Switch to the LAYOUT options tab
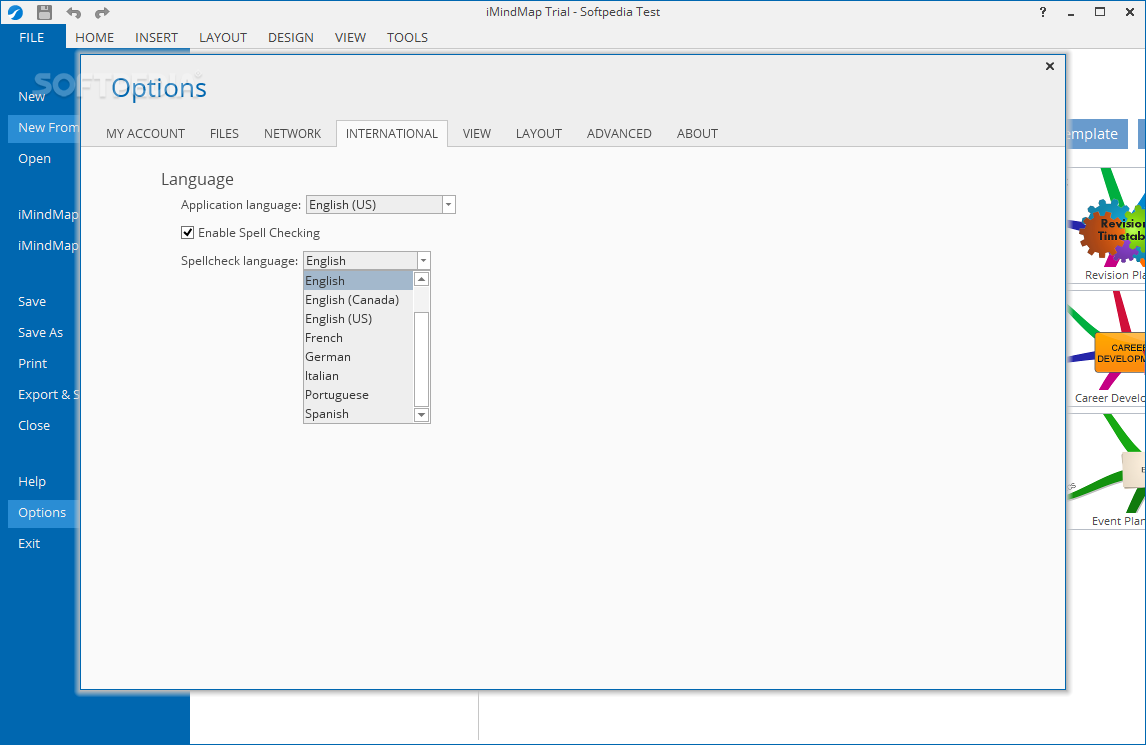The image size is (1146, 745). pyautogui.click(x=539, y=134)
